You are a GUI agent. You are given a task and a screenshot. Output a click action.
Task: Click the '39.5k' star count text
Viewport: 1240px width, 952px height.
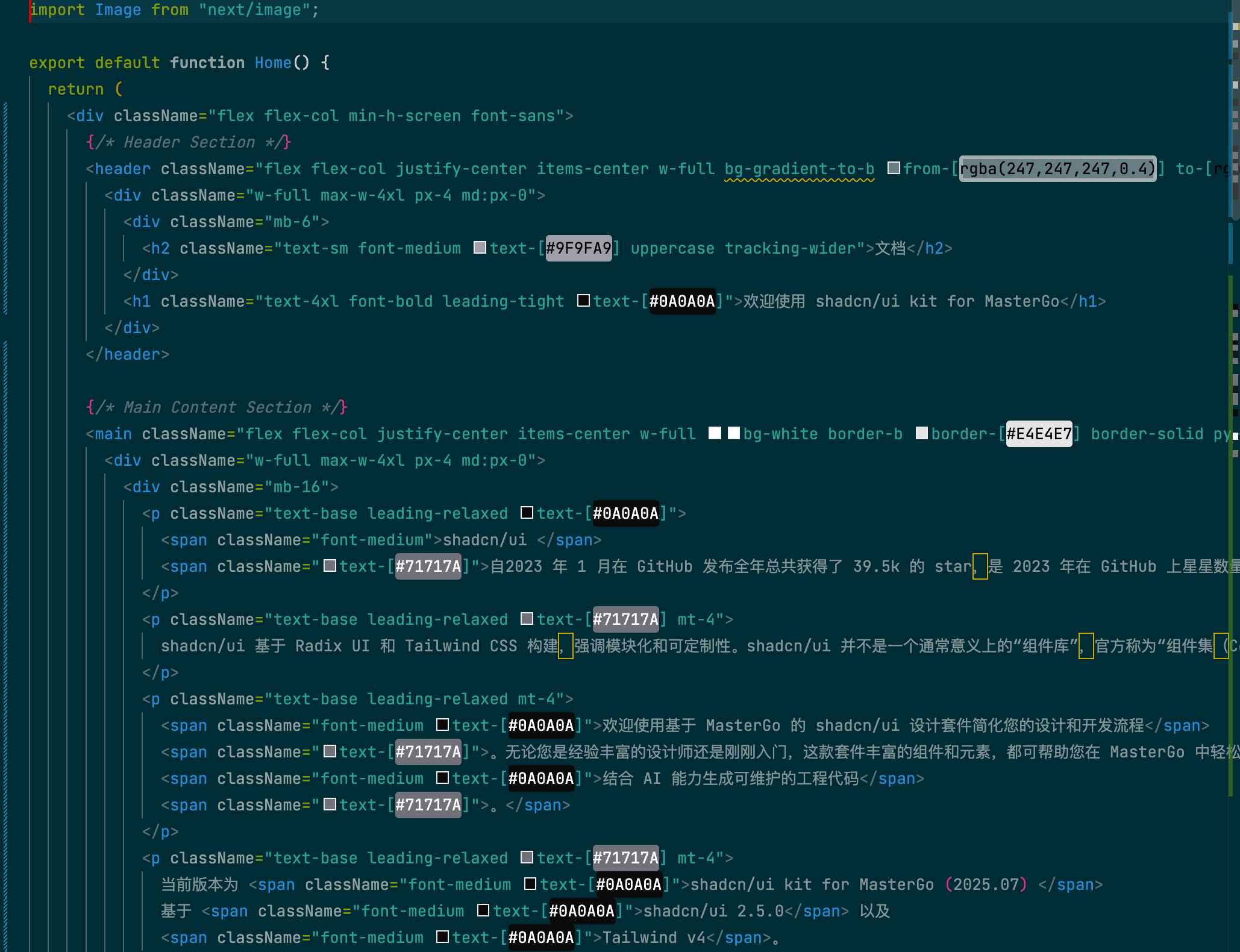click(x=876, y=566)
